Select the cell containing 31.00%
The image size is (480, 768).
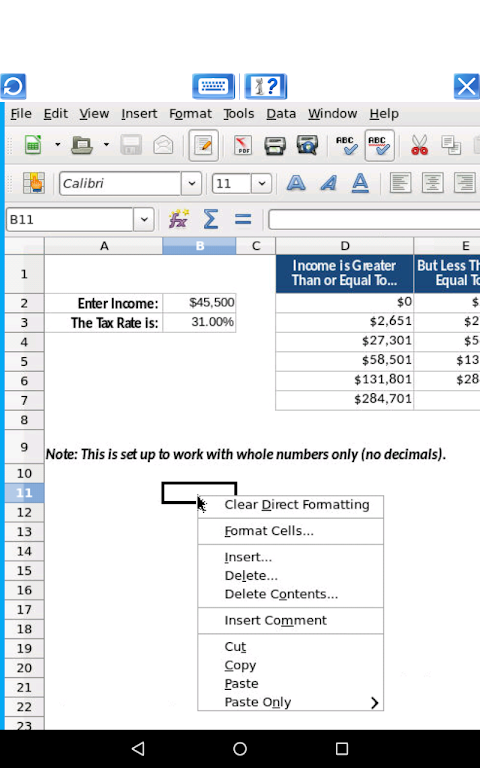coord(199,322)
